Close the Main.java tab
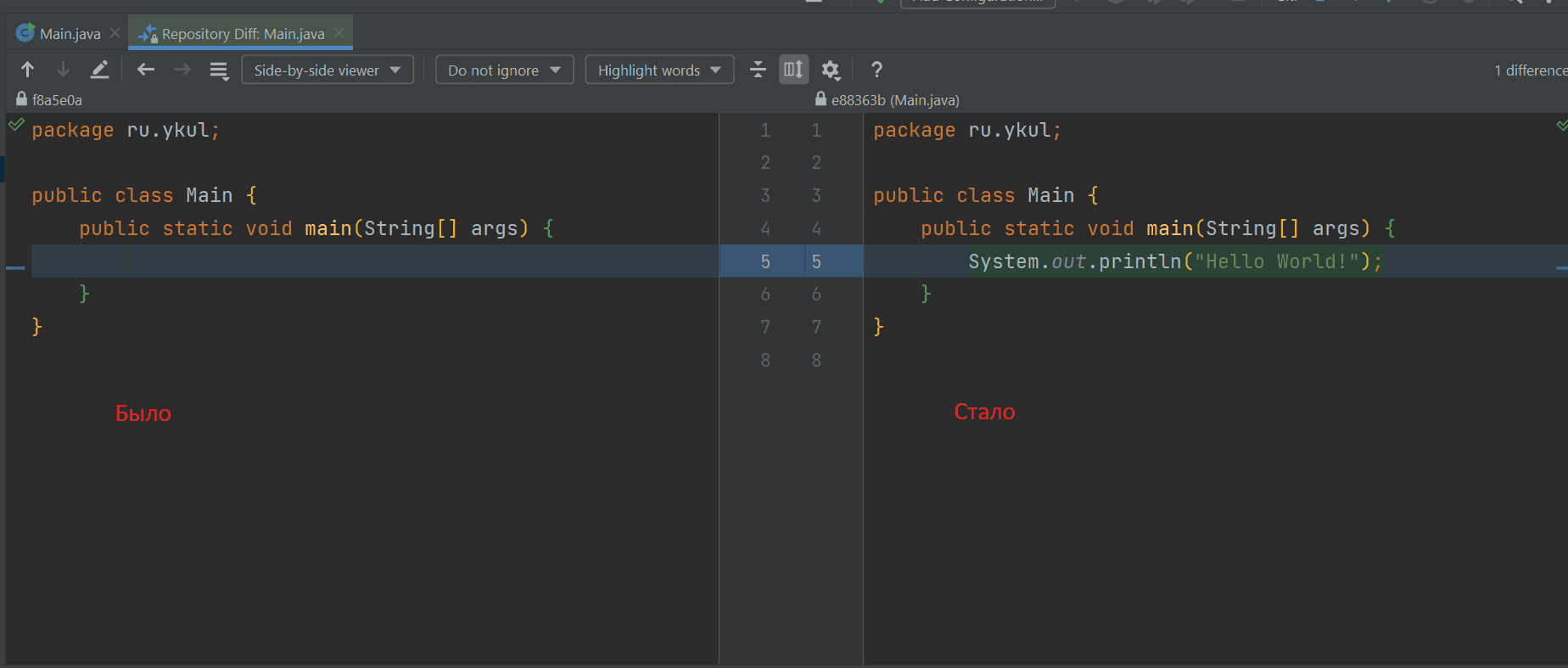 pyautogui.click(x=115, y=33)
